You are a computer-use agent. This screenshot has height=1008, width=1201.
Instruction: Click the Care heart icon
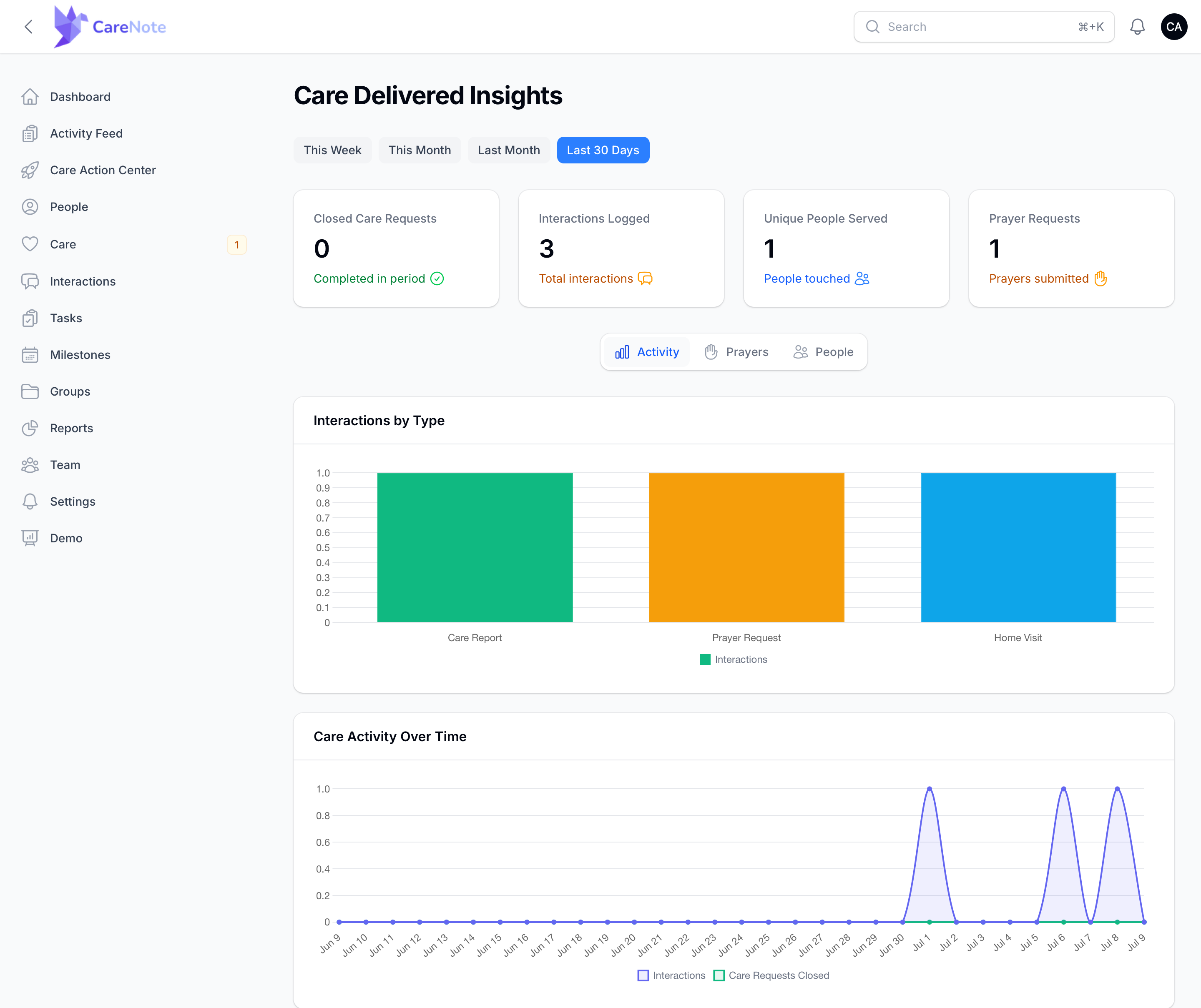click(x=30, y=244)
